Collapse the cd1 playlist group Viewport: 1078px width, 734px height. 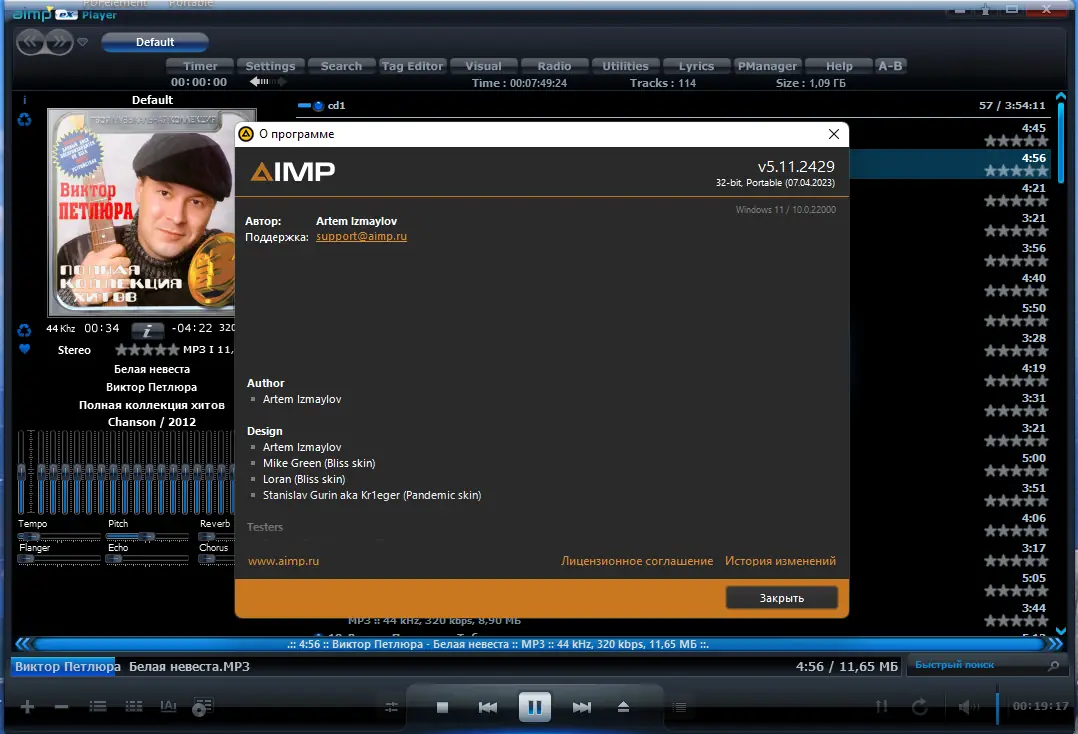click(x=303, y=105)
